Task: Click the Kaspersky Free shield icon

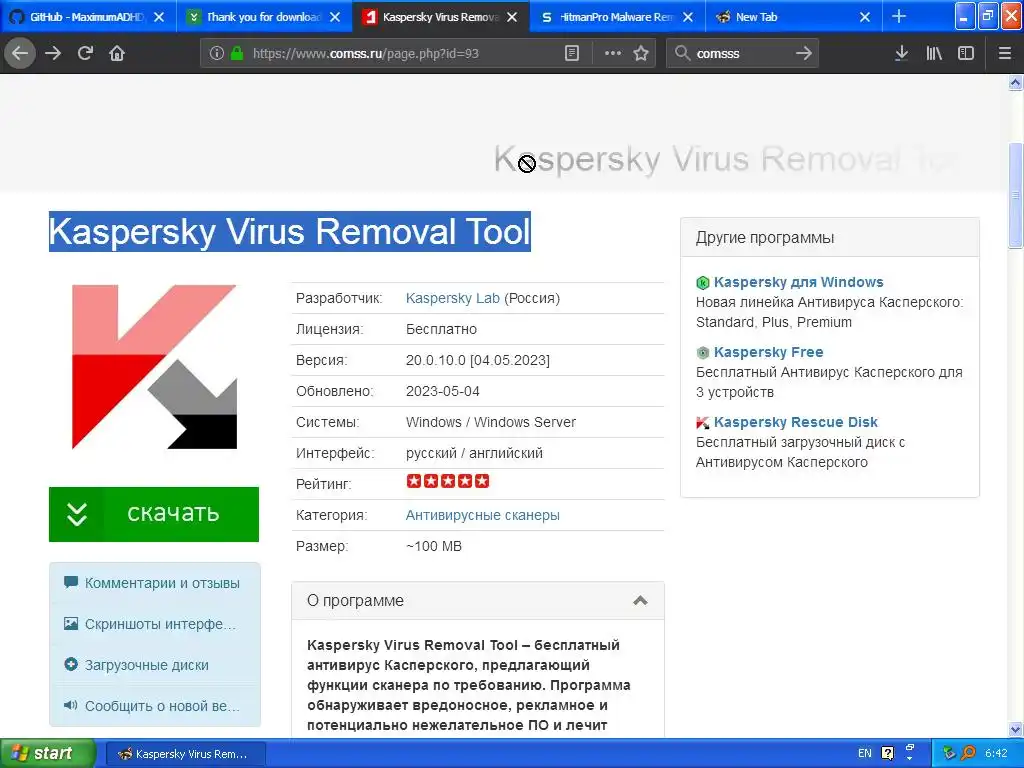Action: [703, 353]
